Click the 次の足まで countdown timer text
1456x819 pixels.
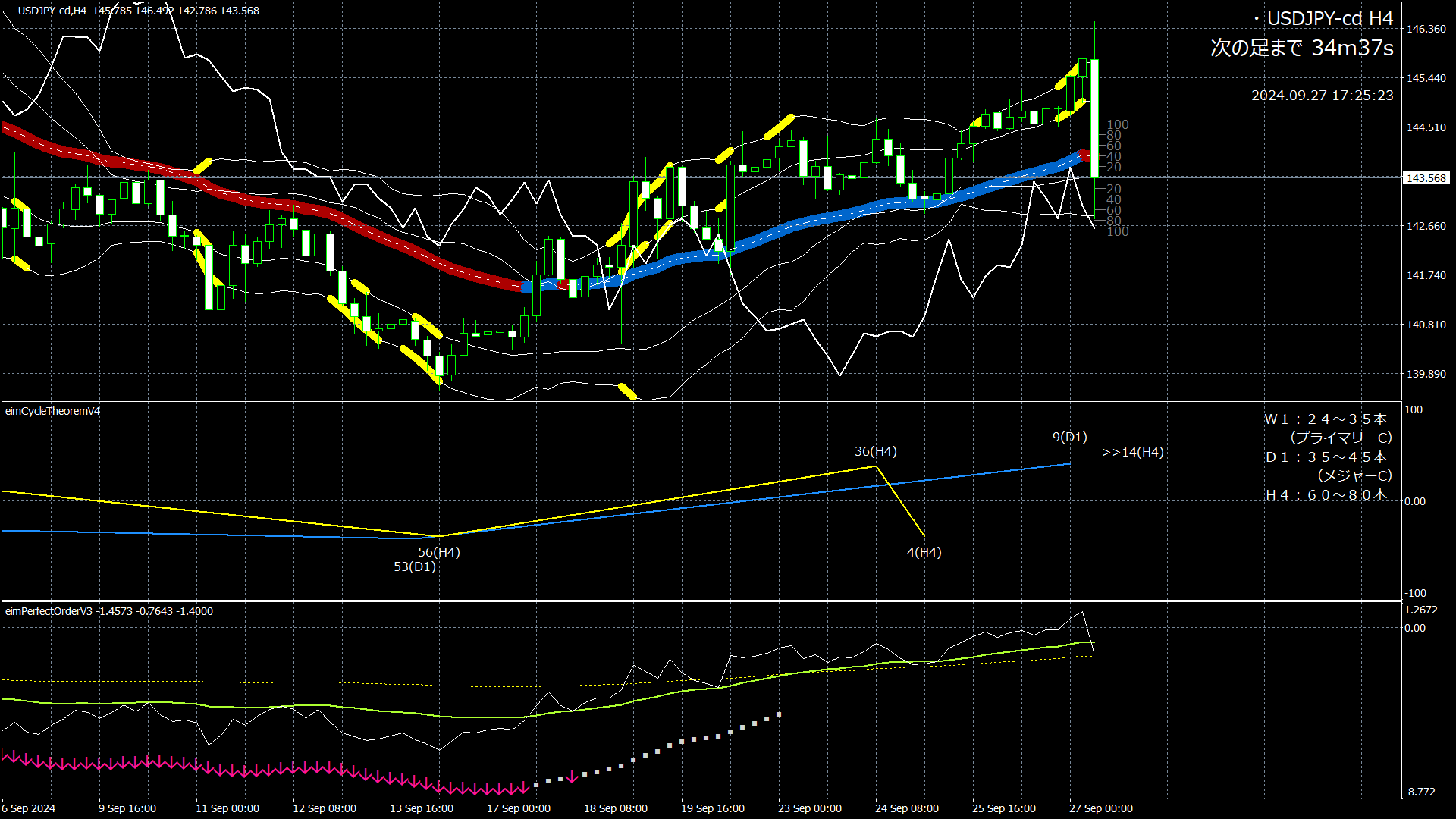click(1301, 48)
